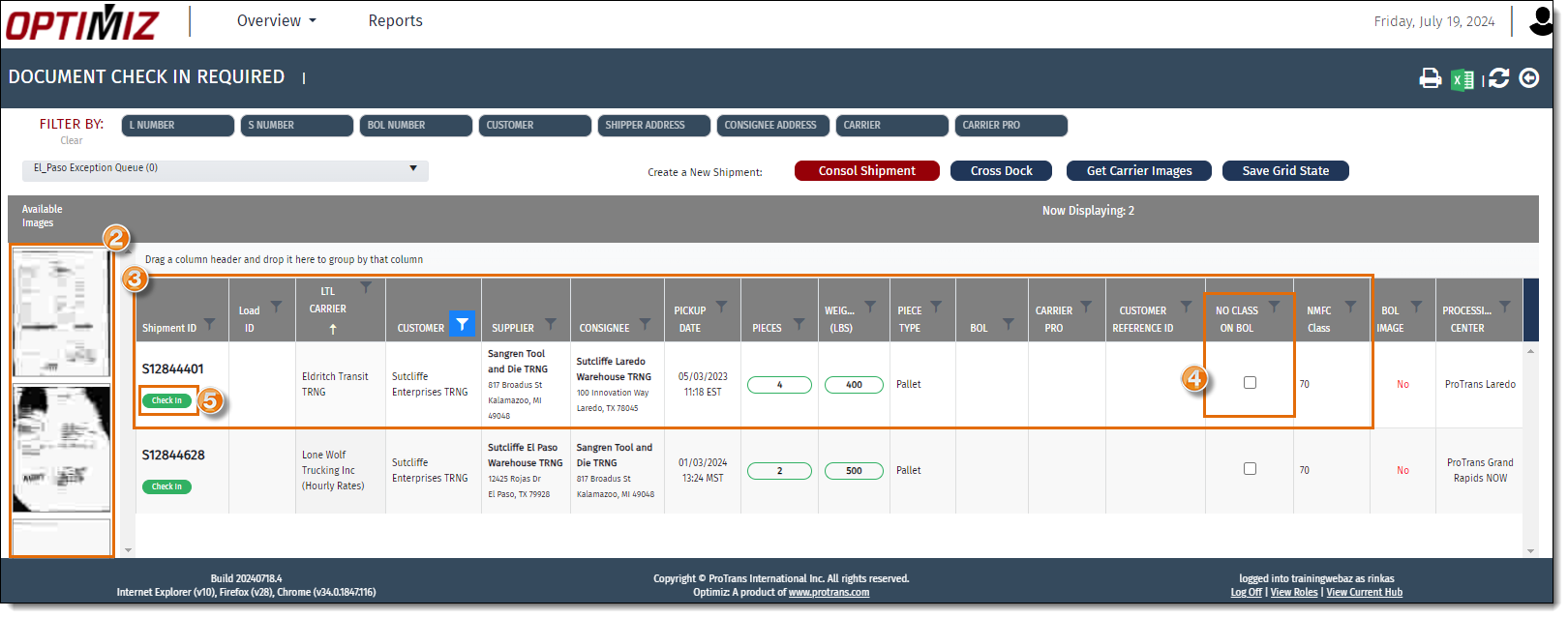The image size is (1568, 618).
Task: Click the Optimiz logo
Action: click(x=82, y=23)
